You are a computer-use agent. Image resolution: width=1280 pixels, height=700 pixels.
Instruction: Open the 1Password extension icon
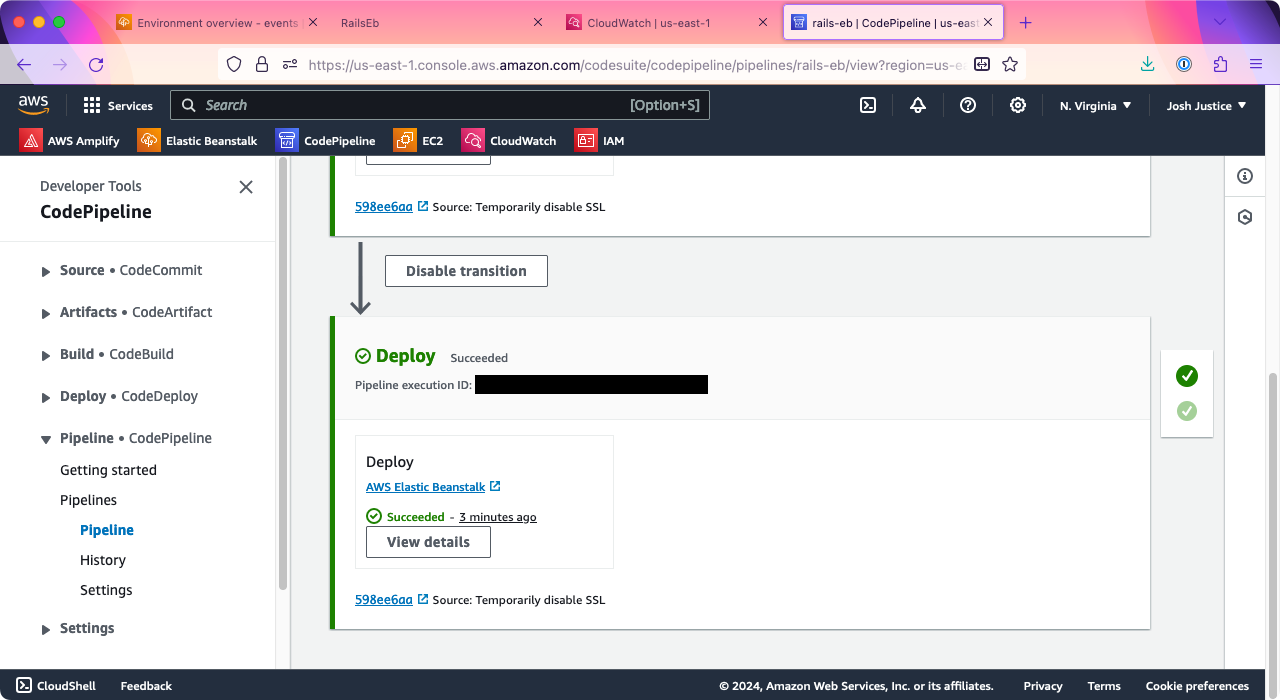pos(1184,64)
